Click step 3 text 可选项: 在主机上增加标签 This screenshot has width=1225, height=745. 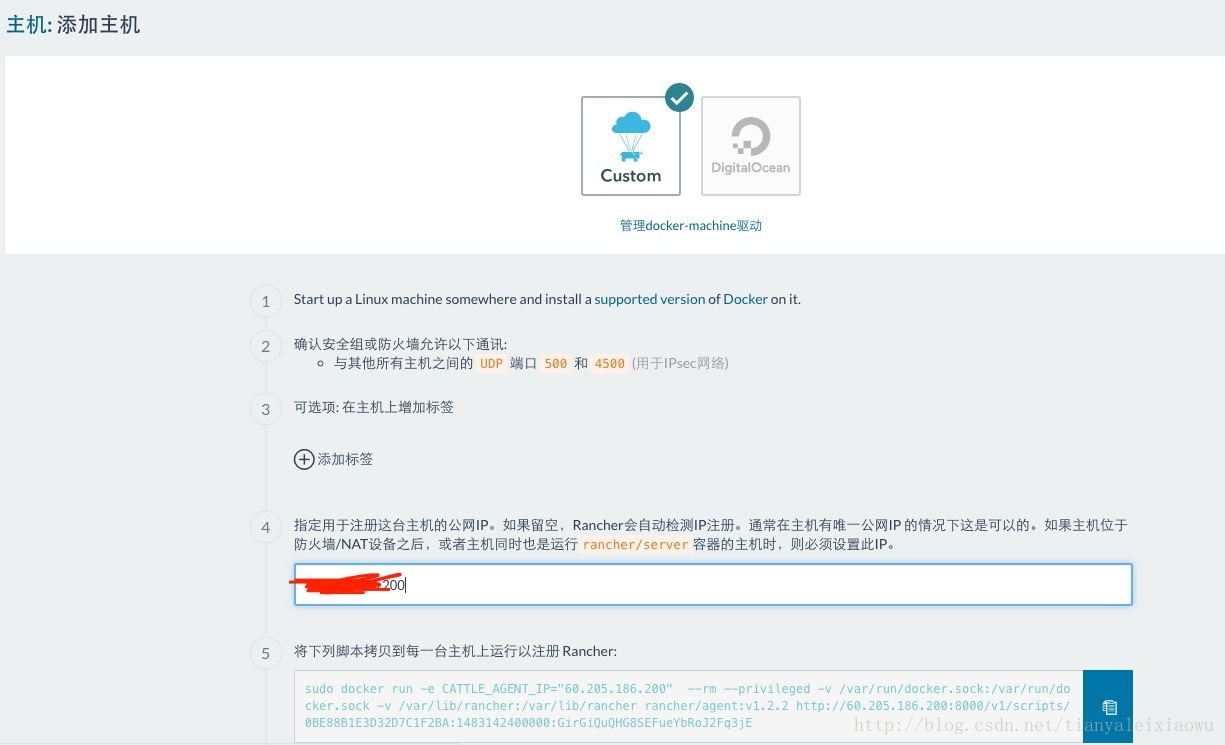(x=374, y=407)
